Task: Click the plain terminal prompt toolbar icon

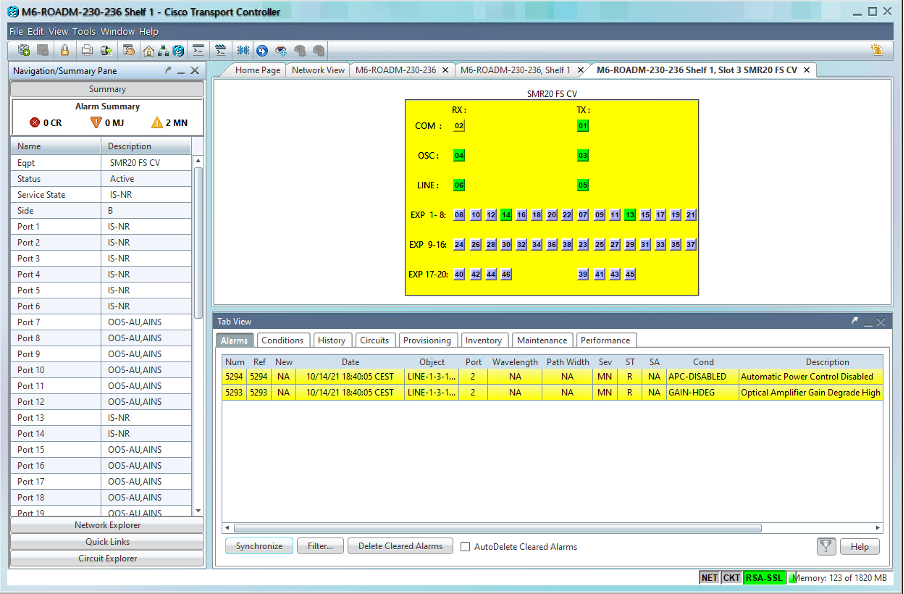Action: coord(198,51)
